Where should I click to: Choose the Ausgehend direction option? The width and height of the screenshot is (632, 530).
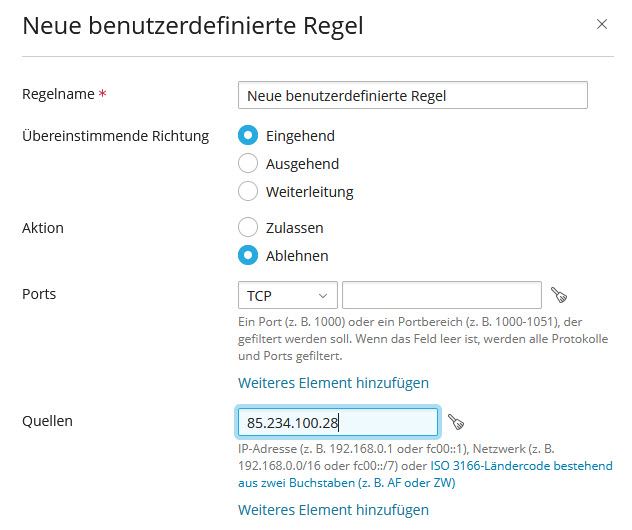(x=248, y=164)
